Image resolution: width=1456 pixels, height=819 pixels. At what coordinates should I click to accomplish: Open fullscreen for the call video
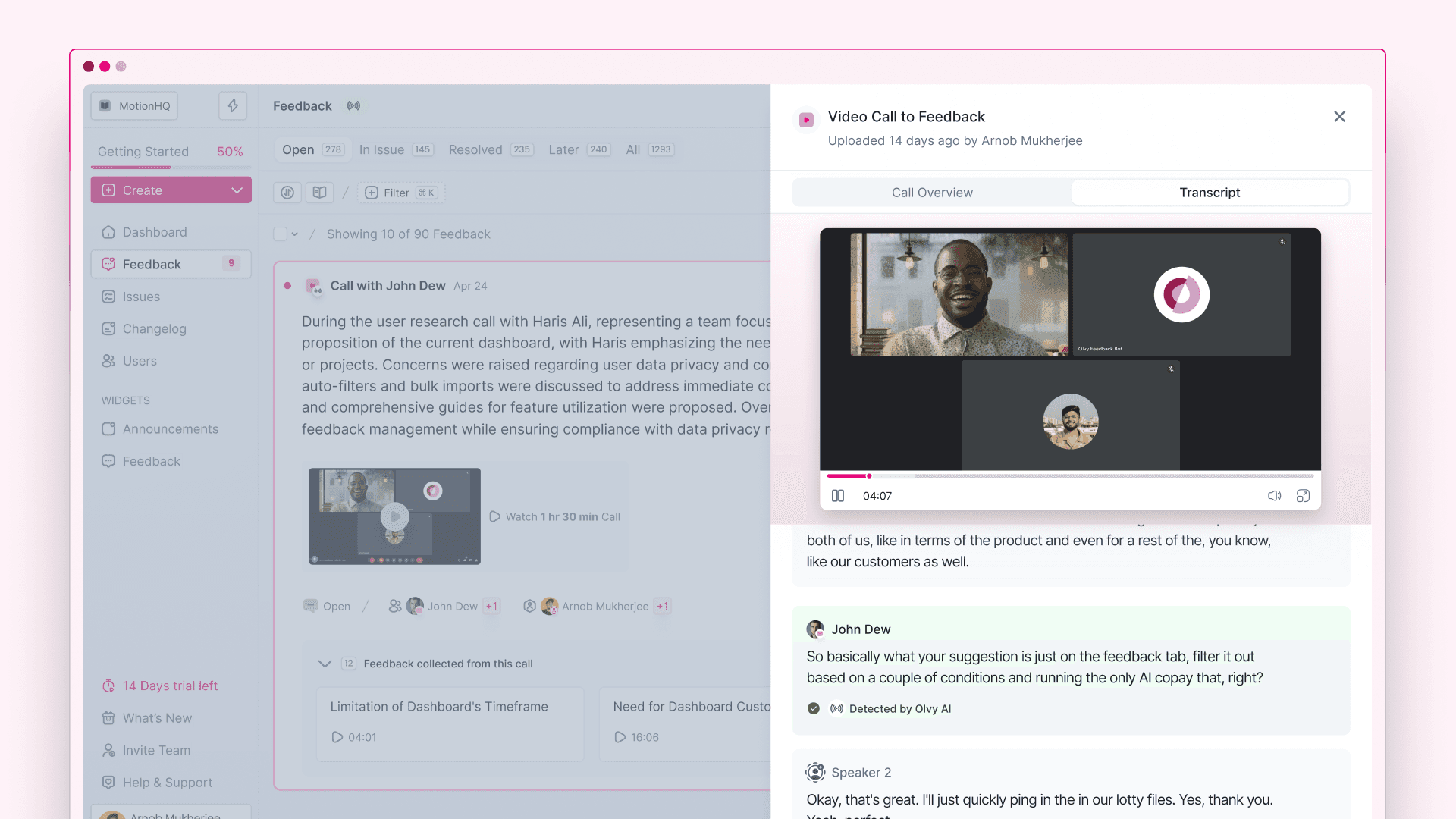click(x=1303, y=496)
